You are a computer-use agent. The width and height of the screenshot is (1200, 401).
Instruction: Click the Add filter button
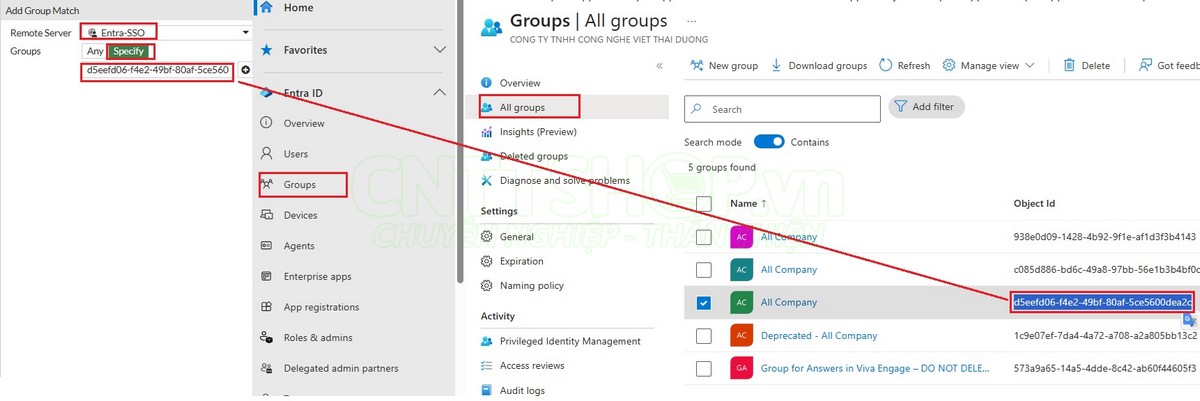(x=927, y=107)
